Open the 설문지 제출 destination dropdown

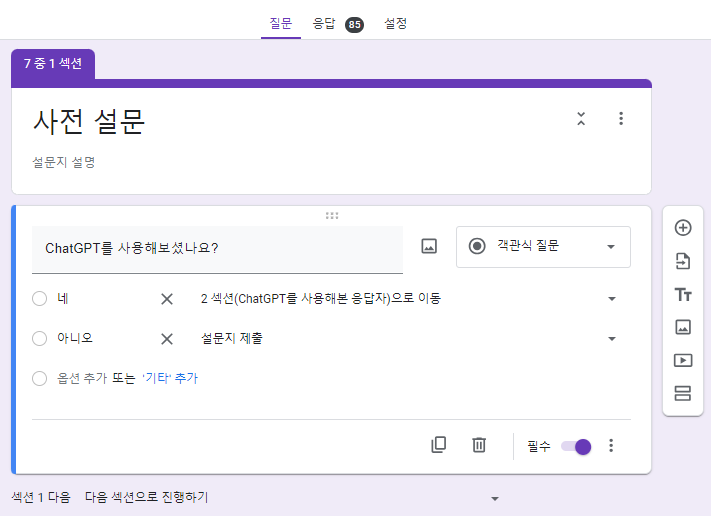[x=408, y=339]
